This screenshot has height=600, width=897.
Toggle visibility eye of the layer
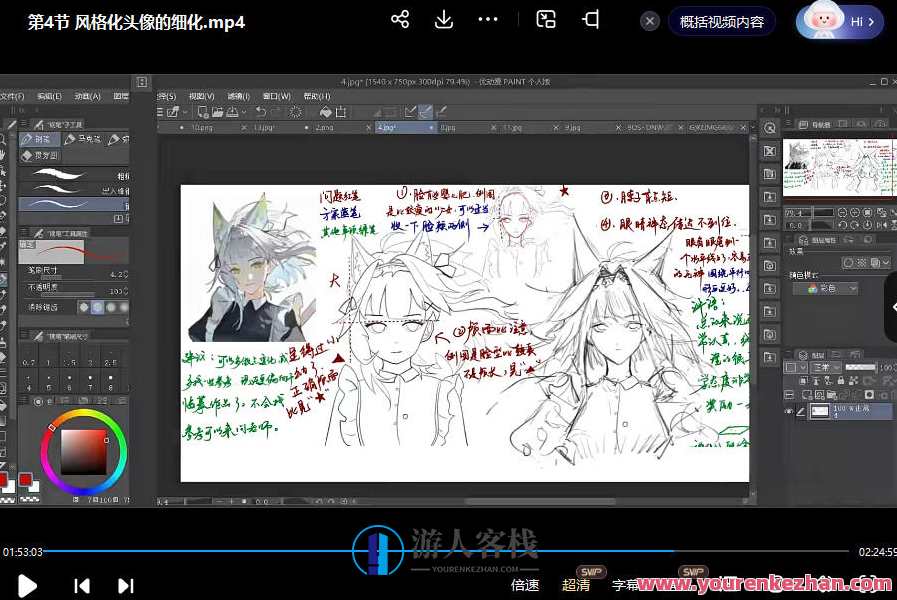[x=788, y=411]
